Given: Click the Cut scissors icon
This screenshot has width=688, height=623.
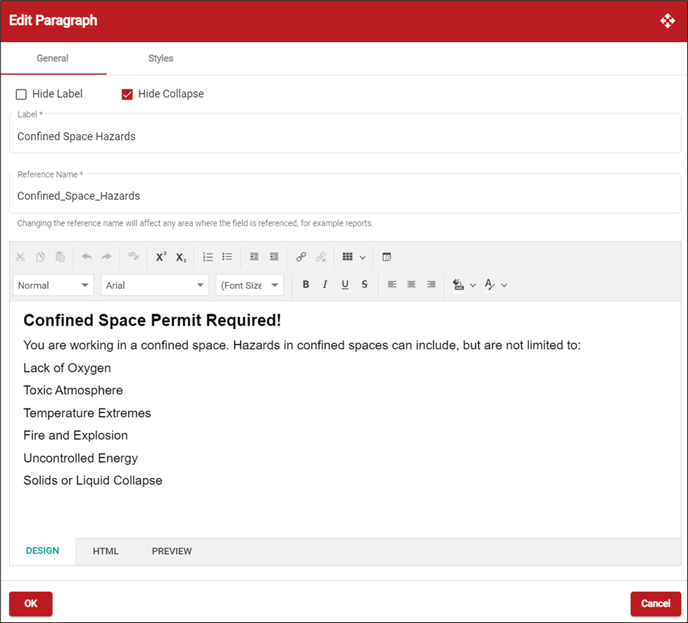Looking at the screenshot, I should [x=20, y=257].
